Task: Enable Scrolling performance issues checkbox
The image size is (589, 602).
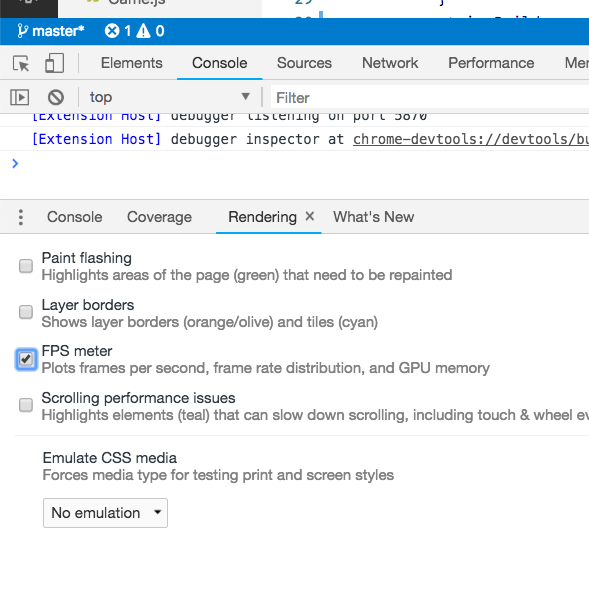Action: pos(26,405)
